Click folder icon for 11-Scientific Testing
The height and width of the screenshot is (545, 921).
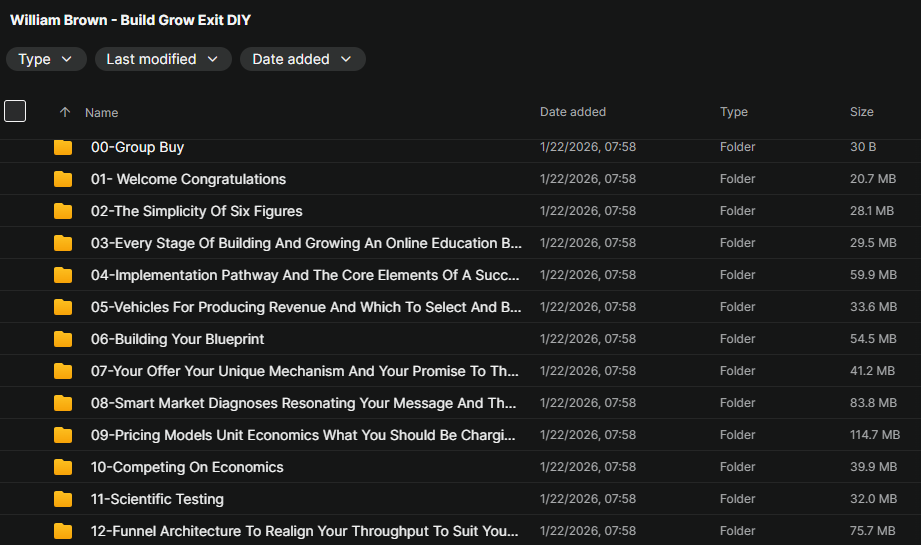[x=63, y=500]
